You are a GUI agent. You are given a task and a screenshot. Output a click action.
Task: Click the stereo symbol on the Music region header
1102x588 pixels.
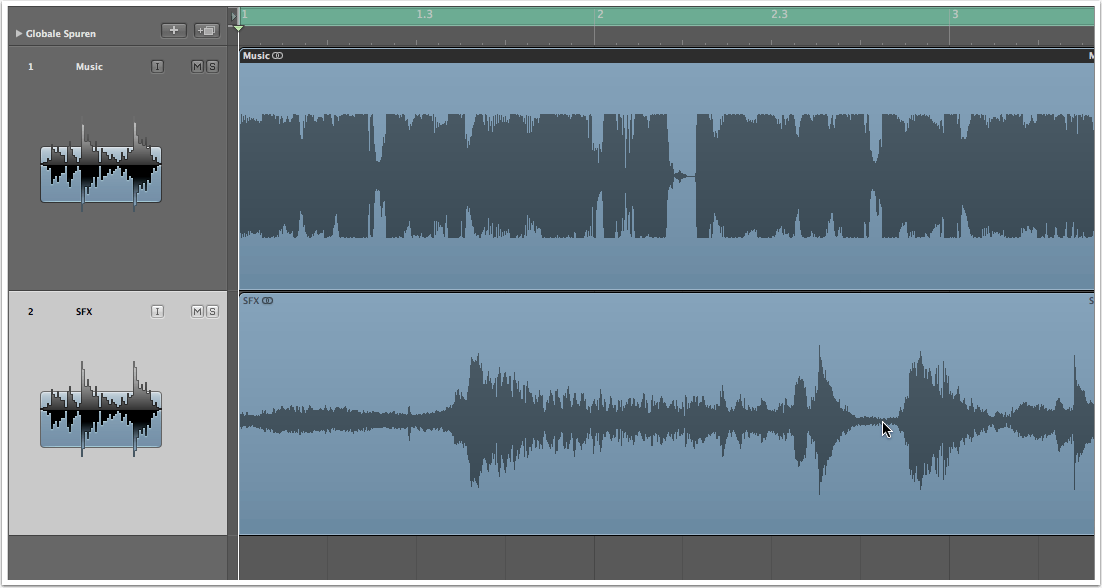(277, 56)
